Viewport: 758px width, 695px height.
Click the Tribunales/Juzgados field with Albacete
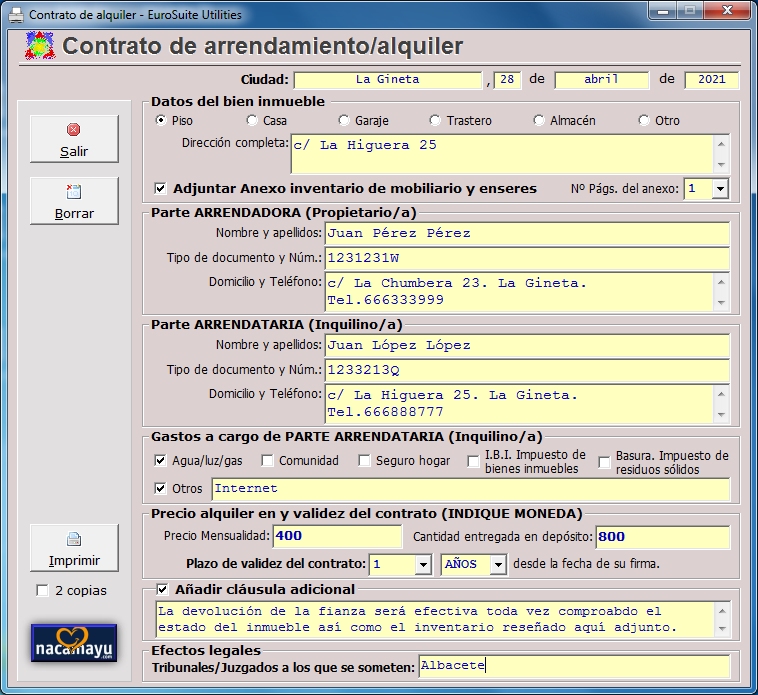573,665
